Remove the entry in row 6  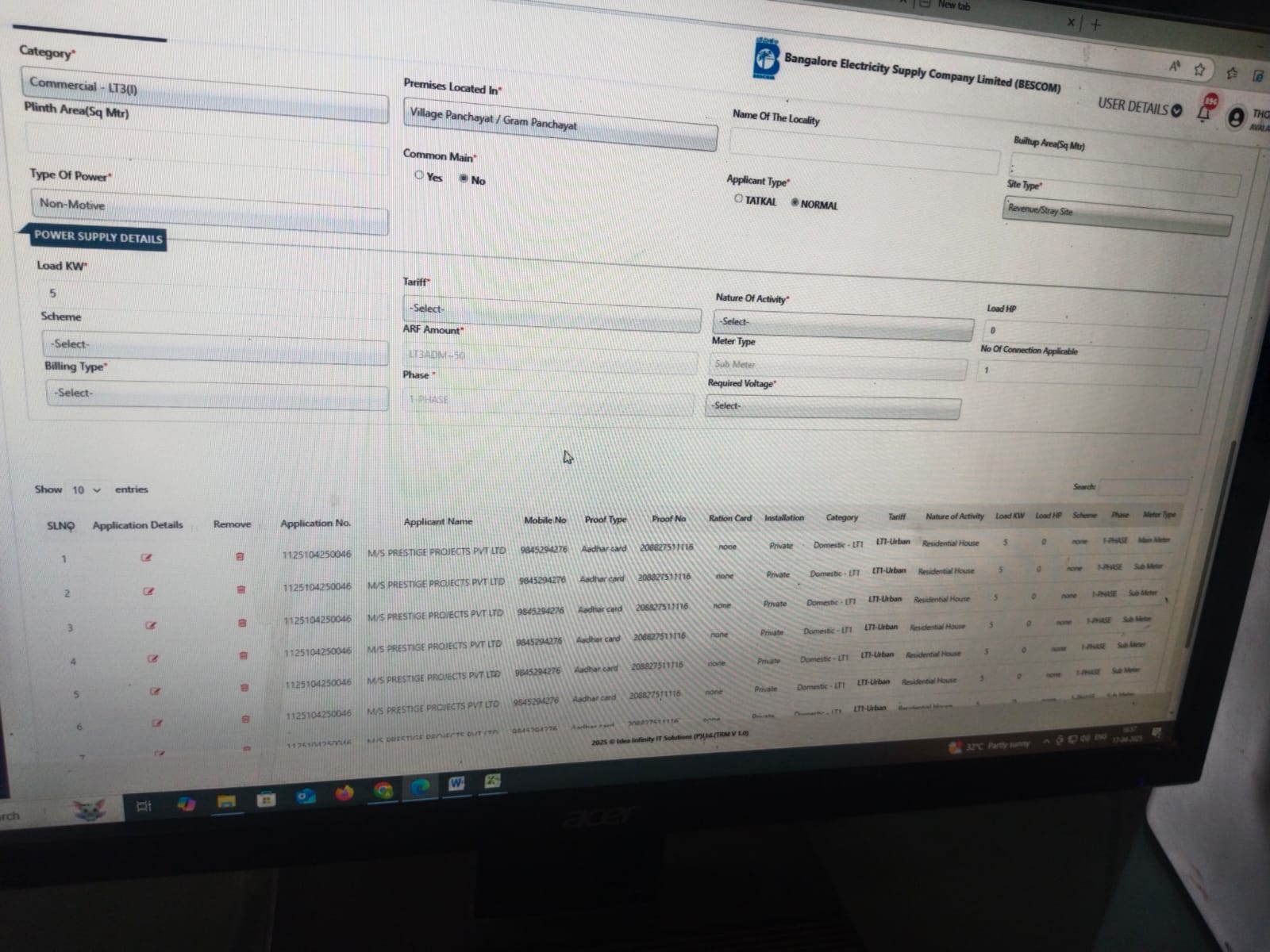coord(245,719)
